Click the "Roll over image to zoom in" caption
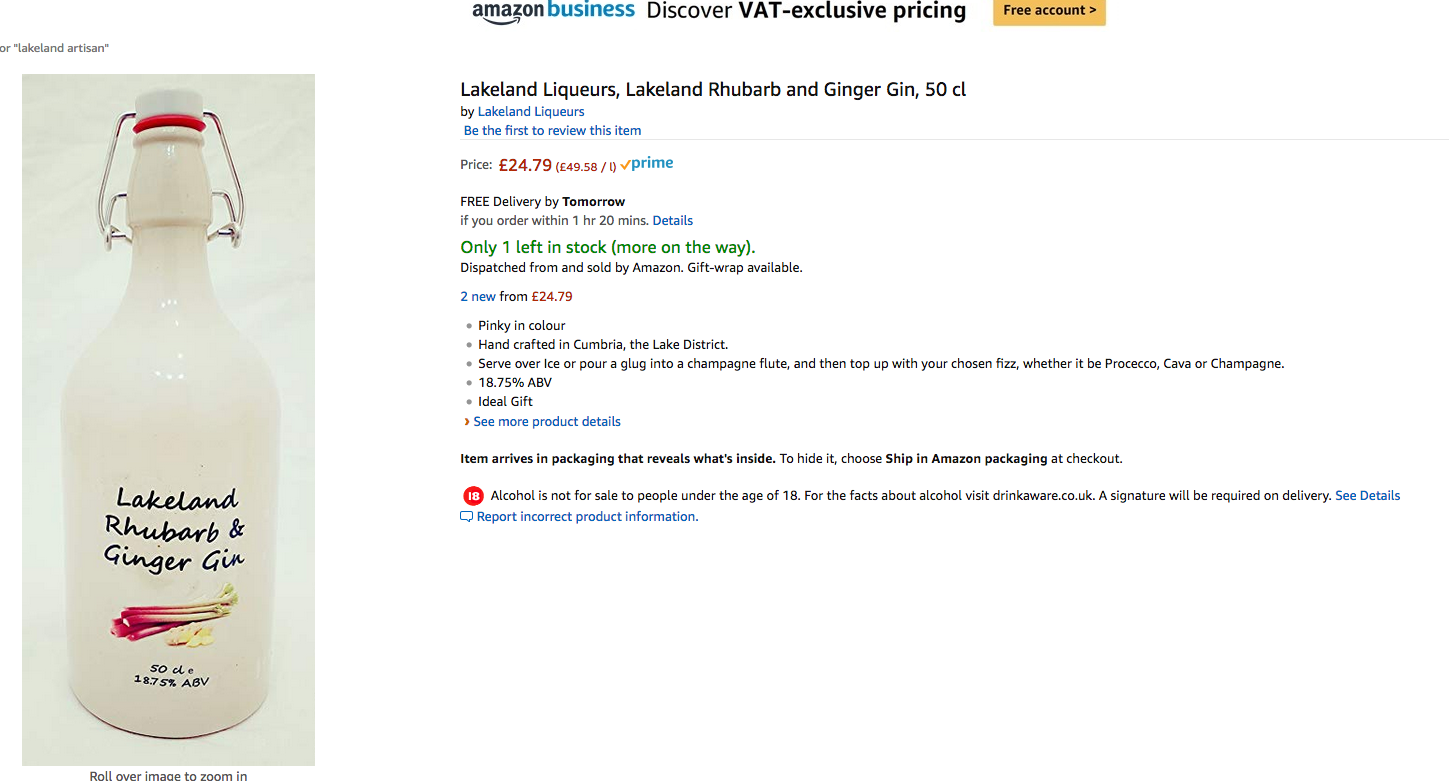Screen dimensions: 1449x781 [x=168, y=775]
